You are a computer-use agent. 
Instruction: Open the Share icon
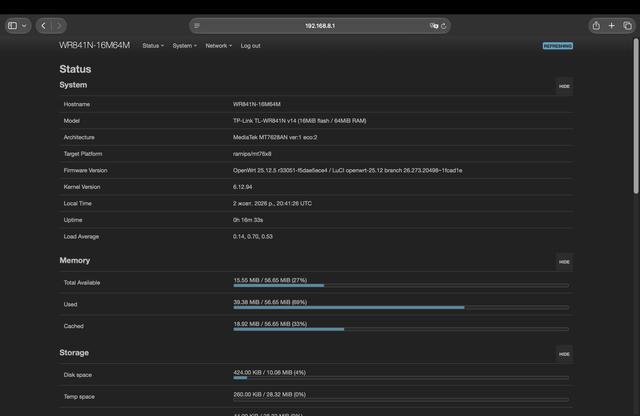point(596,26)
